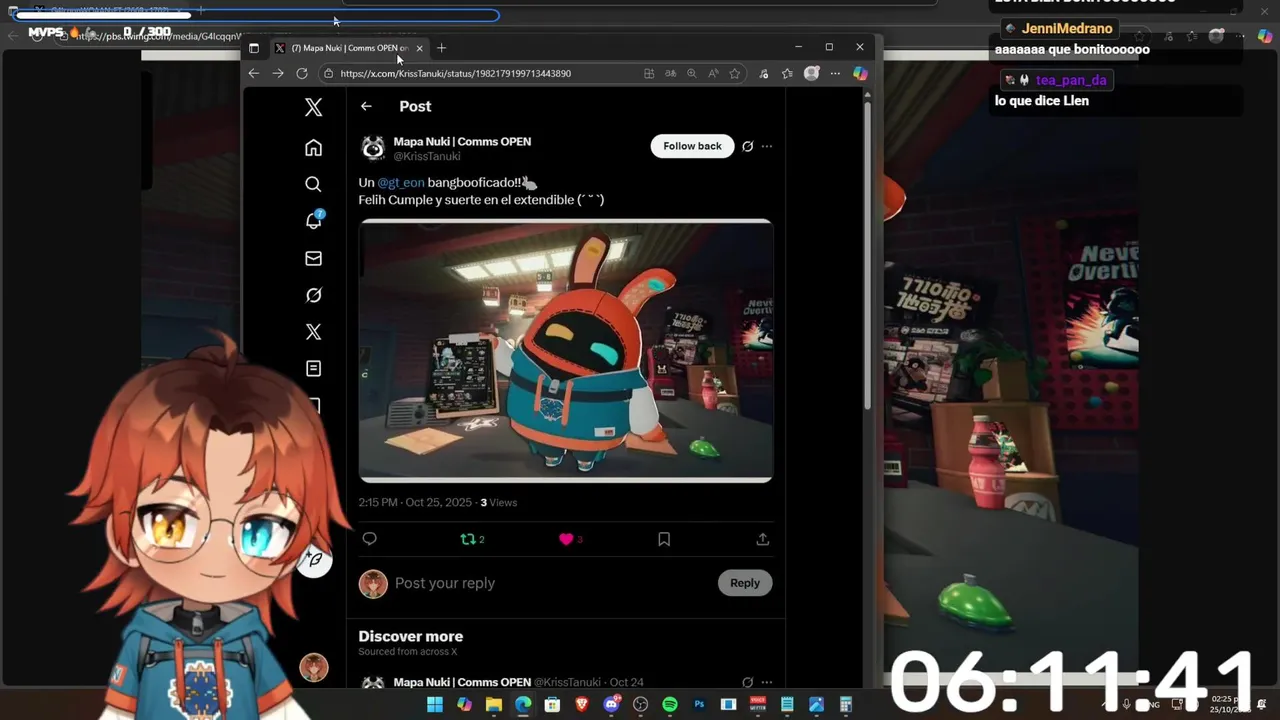Open Discord from taskbar
This screenshot has width=1280, height=720.
611,705
